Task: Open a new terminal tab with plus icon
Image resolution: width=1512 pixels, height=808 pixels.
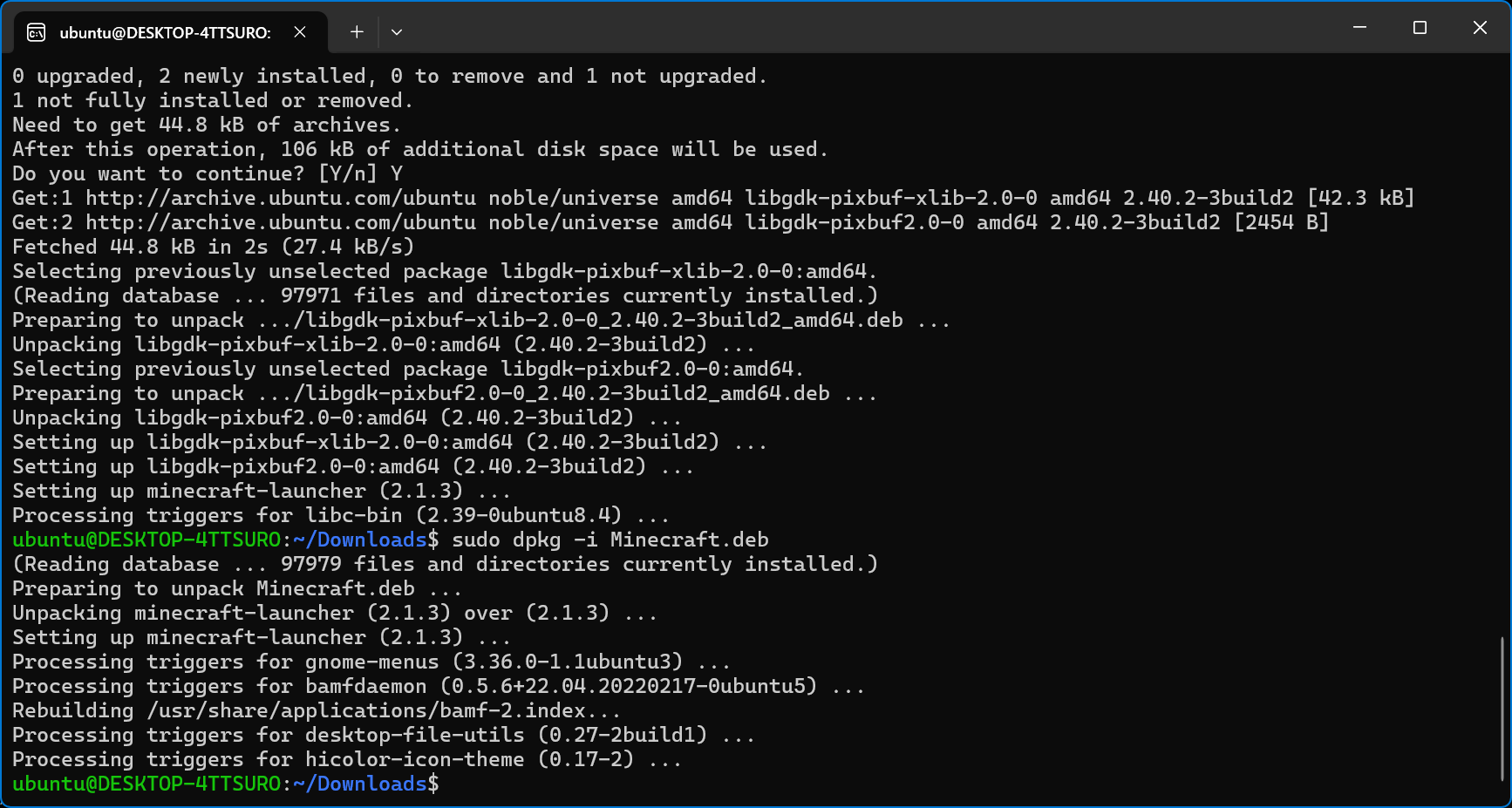Action: click(357, 32)
